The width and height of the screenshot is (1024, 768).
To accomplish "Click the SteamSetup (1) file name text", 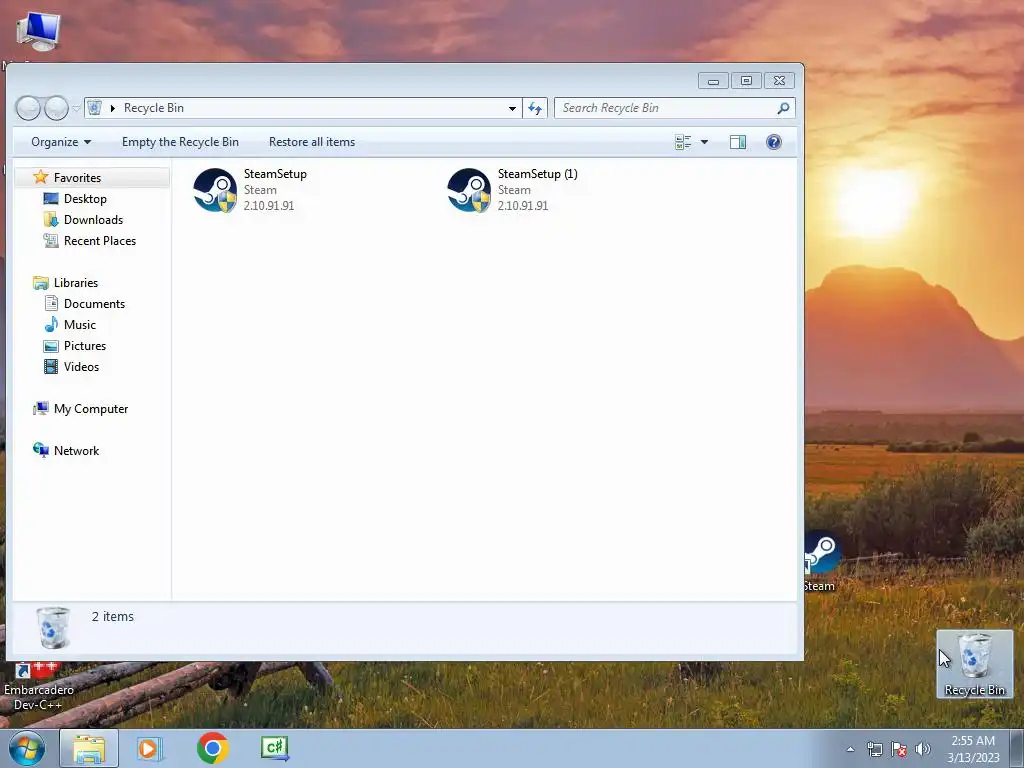I will (537, 174).
